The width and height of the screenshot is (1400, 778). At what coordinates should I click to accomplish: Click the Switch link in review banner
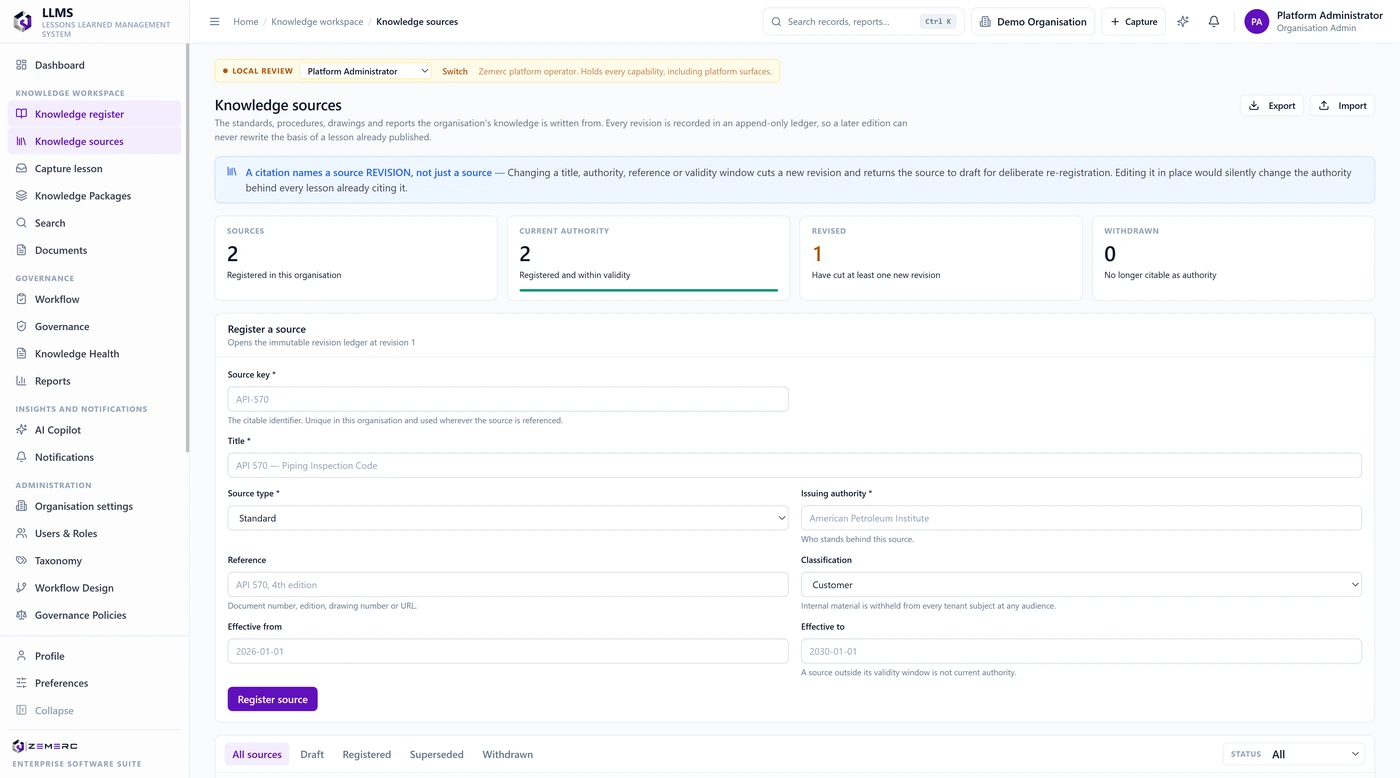pos(455,71)
